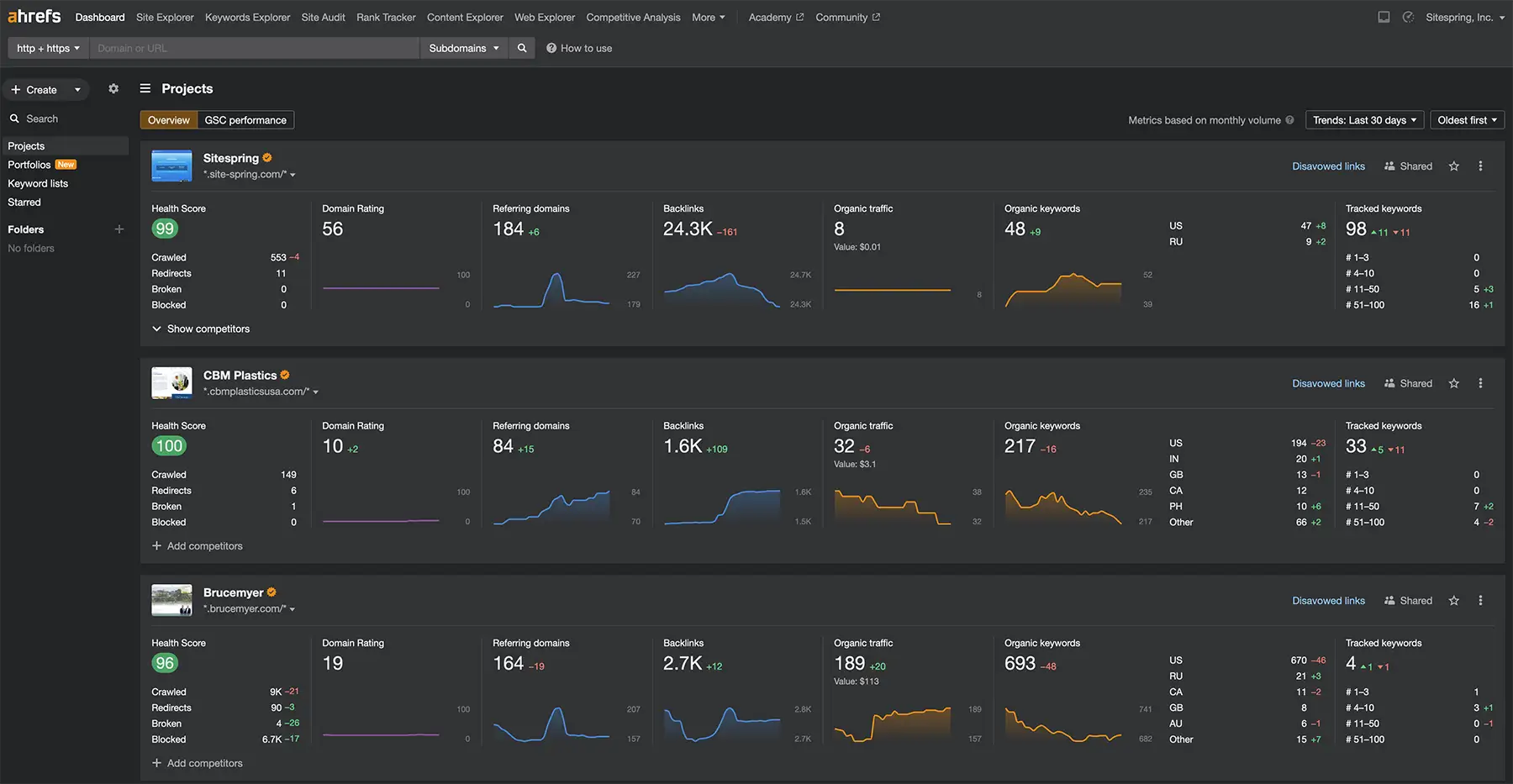This screenshot has width=1513, height=784.
Task: Click the Brucemyer Organic traffic trend chart
Action: 892,723
